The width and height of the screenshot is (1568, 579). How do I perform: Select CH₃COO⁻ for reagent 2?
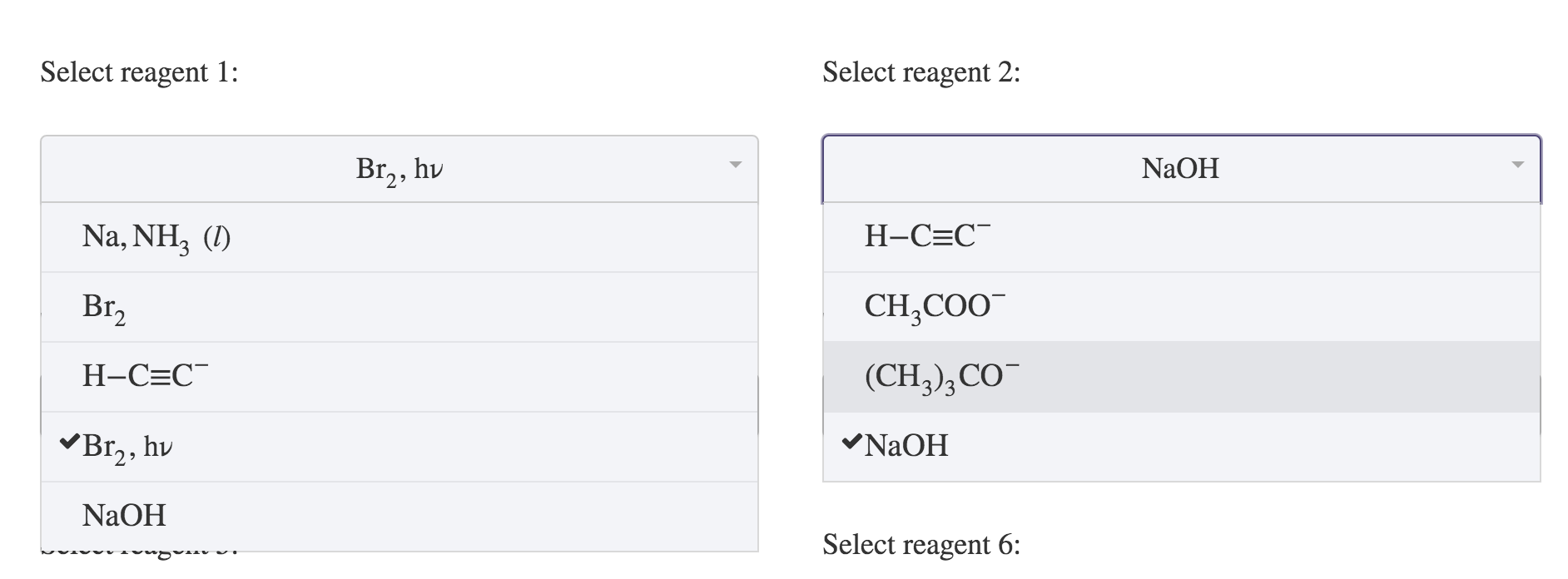[x=932, y=306]
